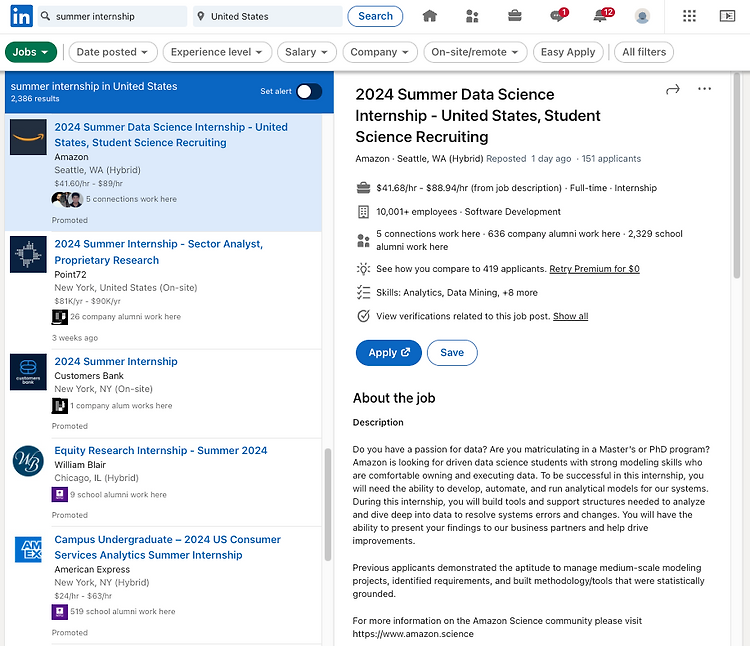750x646 pixels.
Task: Open the Salary filter dropdown
Action: (x=307, y=52)
